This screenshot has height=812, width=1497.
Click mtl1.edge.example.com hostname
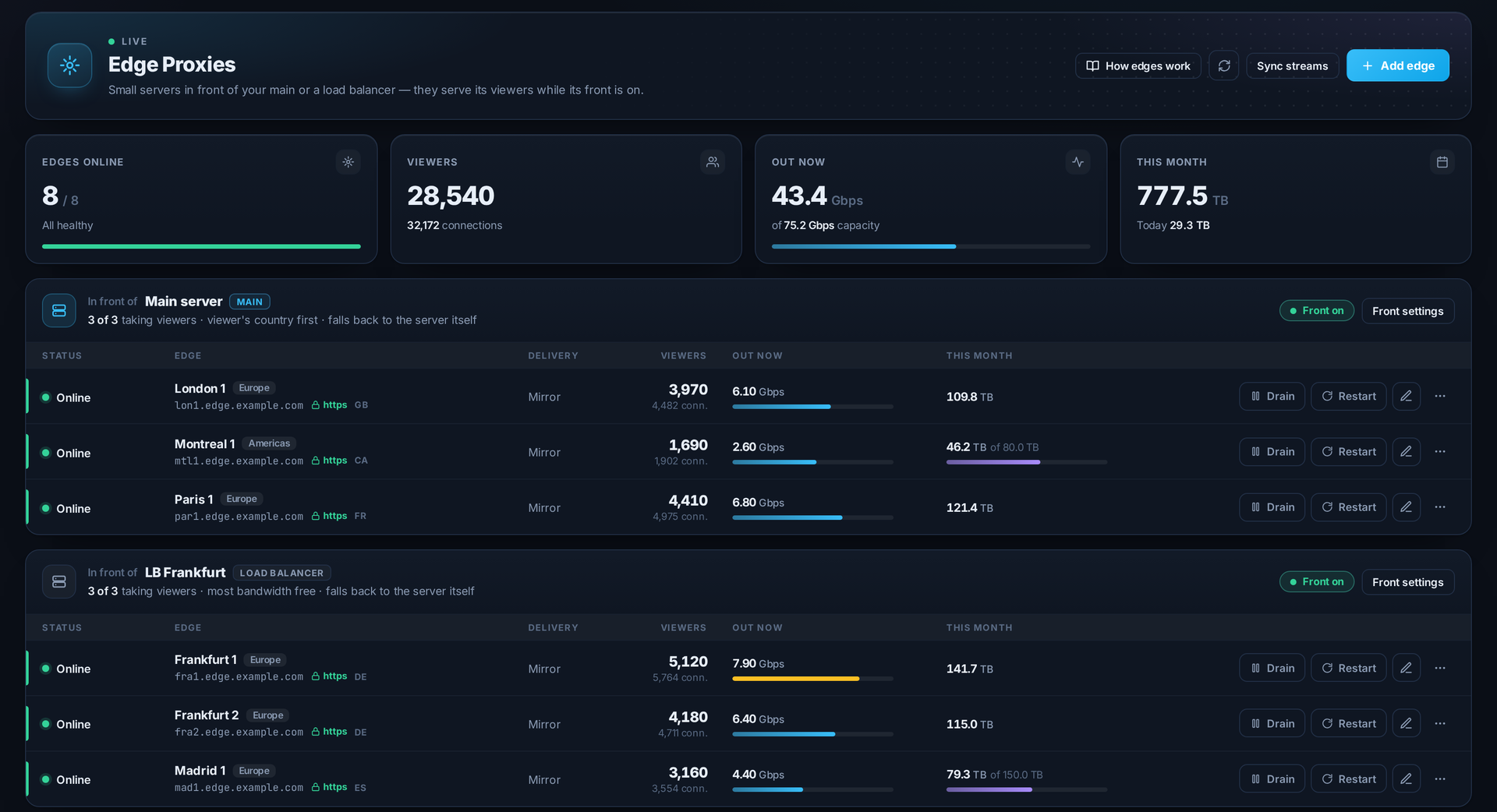click(x=239, y=461)
